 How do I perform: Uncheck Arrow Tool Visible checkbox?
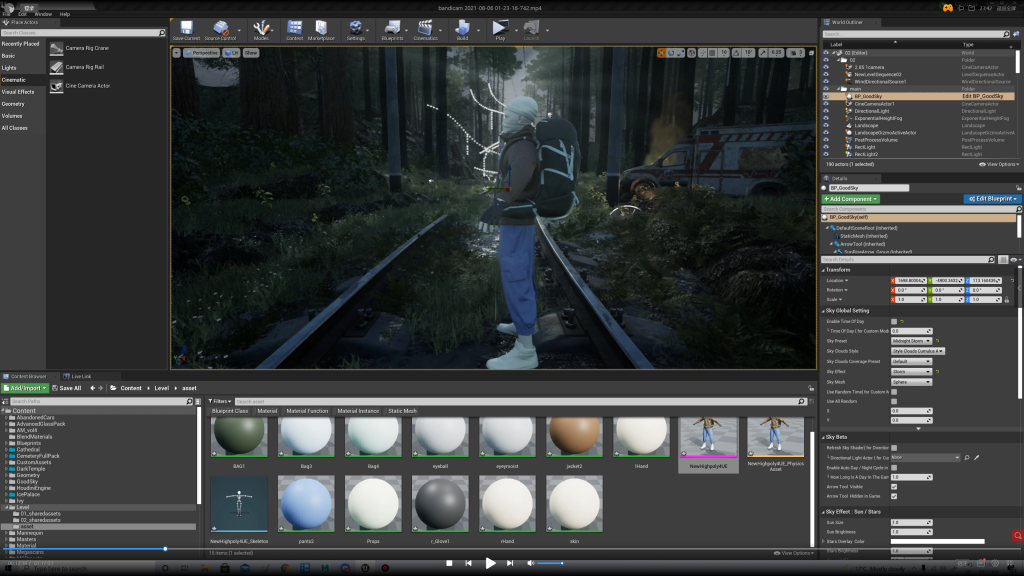pos(894,487)
